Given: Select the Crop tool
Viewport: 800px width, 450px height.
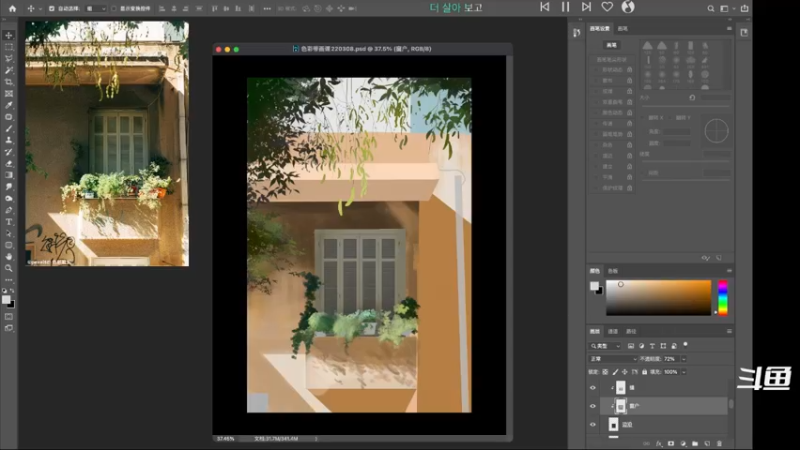Looking at the screenshot, I should coord(9,82).
